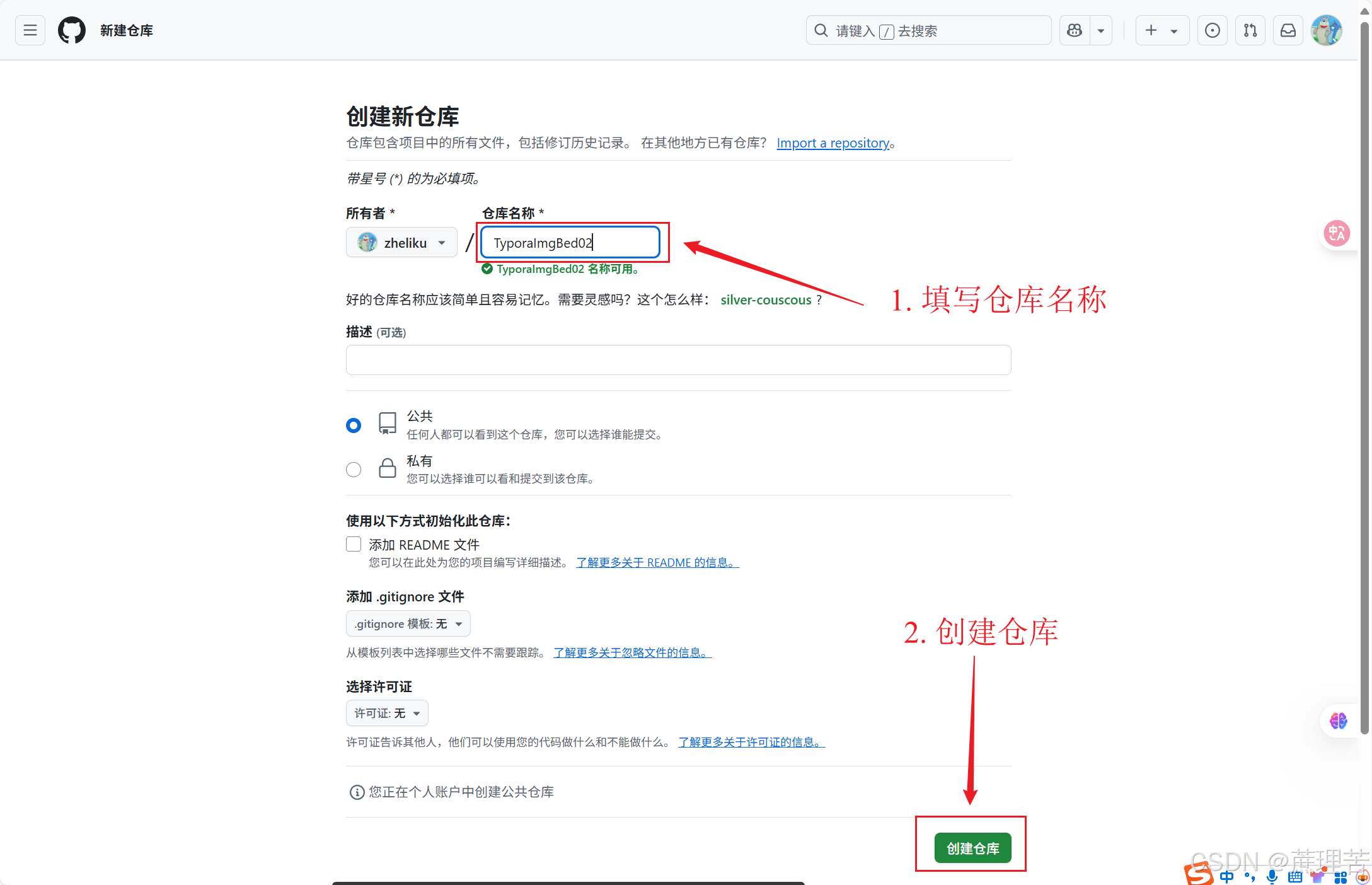The image size is (1372, 885).
Task: Click the pink translate floating icon
Action: (x=1336, y=233)
